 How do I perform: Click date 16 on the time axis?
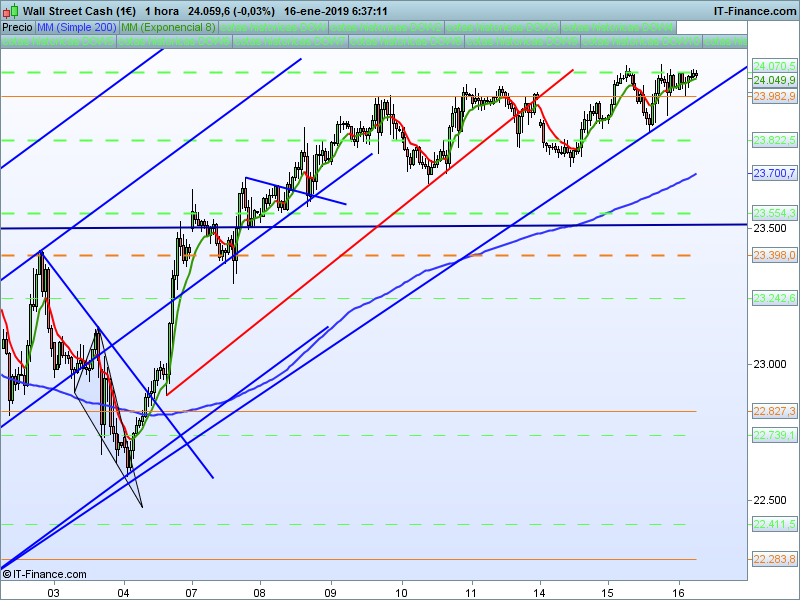pos(678,593)
